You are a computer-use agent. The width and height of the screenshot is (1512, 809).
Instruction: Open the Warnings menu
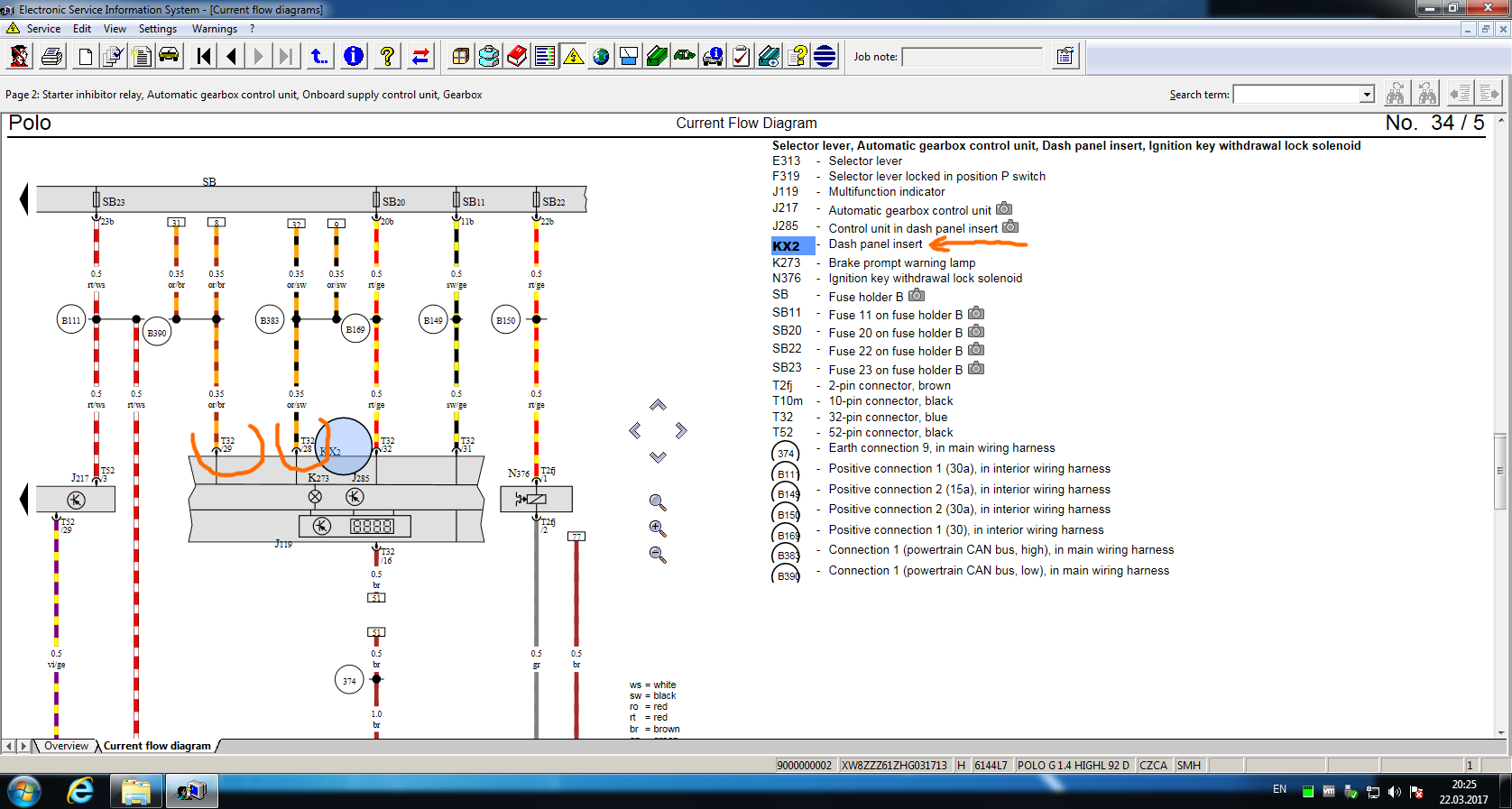point(215,29)
